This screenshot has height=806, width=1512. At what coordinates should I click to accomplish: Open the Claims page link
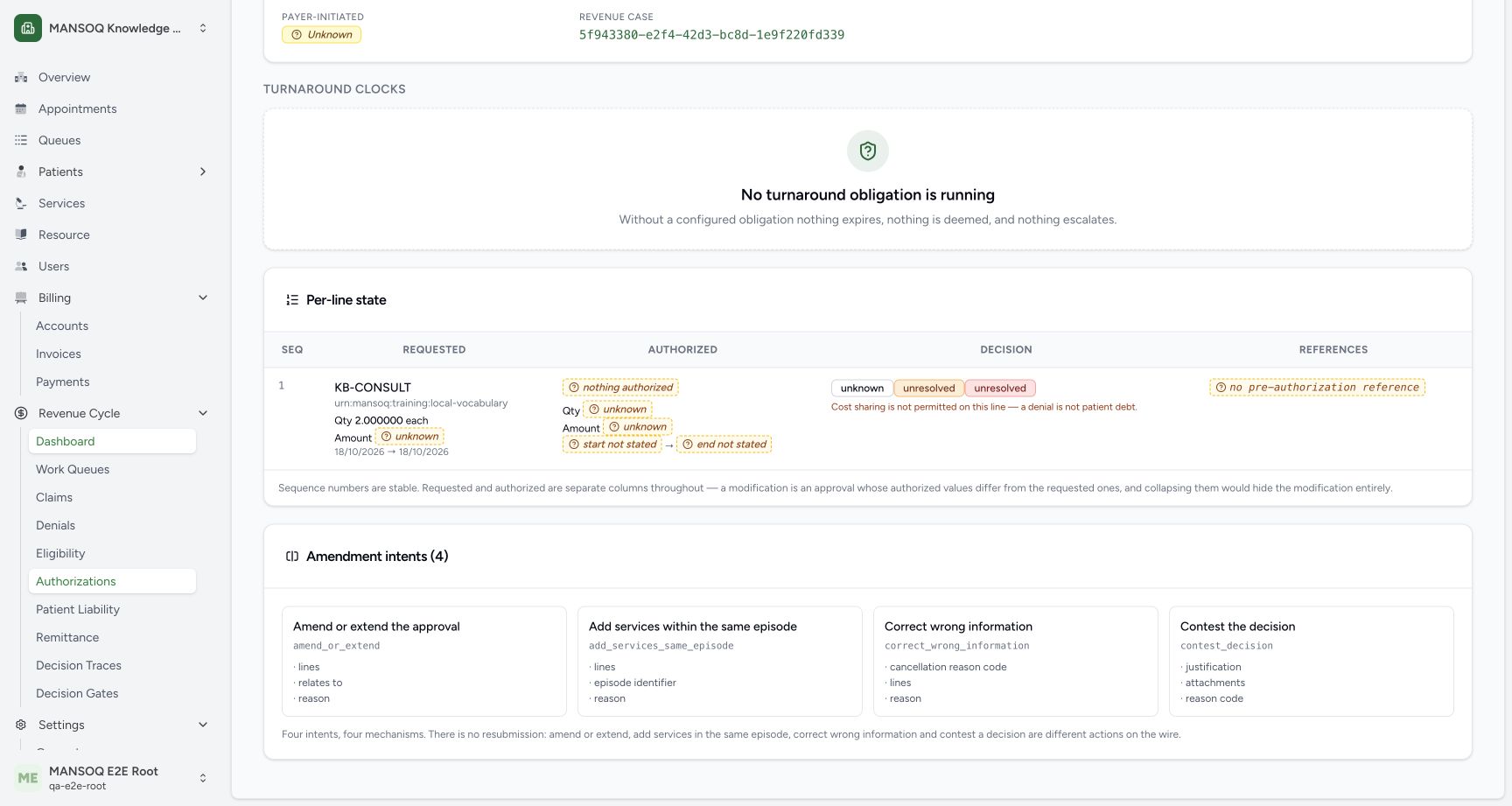112,498
